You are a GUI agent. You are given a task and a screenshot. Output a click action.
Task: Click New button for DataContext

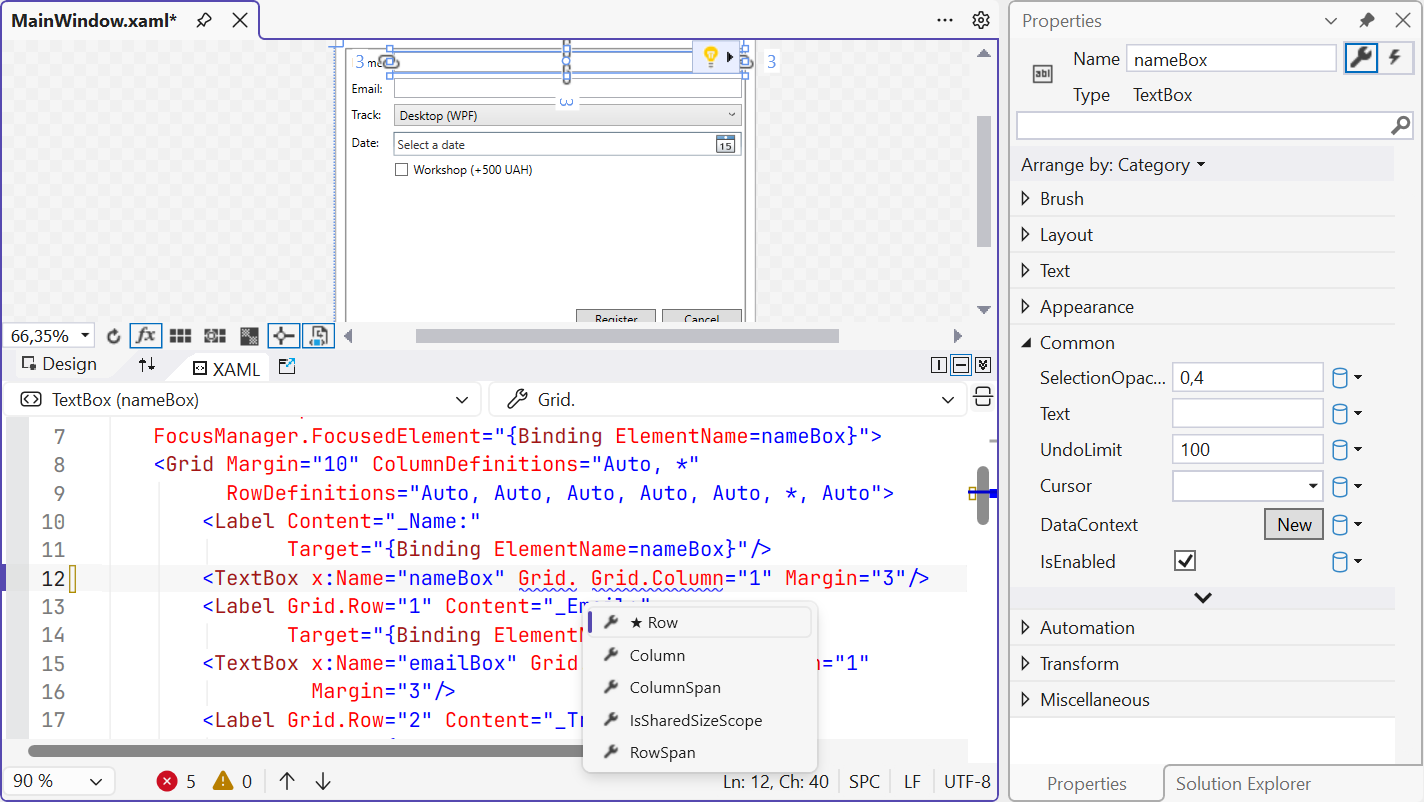coord(1294,525)
